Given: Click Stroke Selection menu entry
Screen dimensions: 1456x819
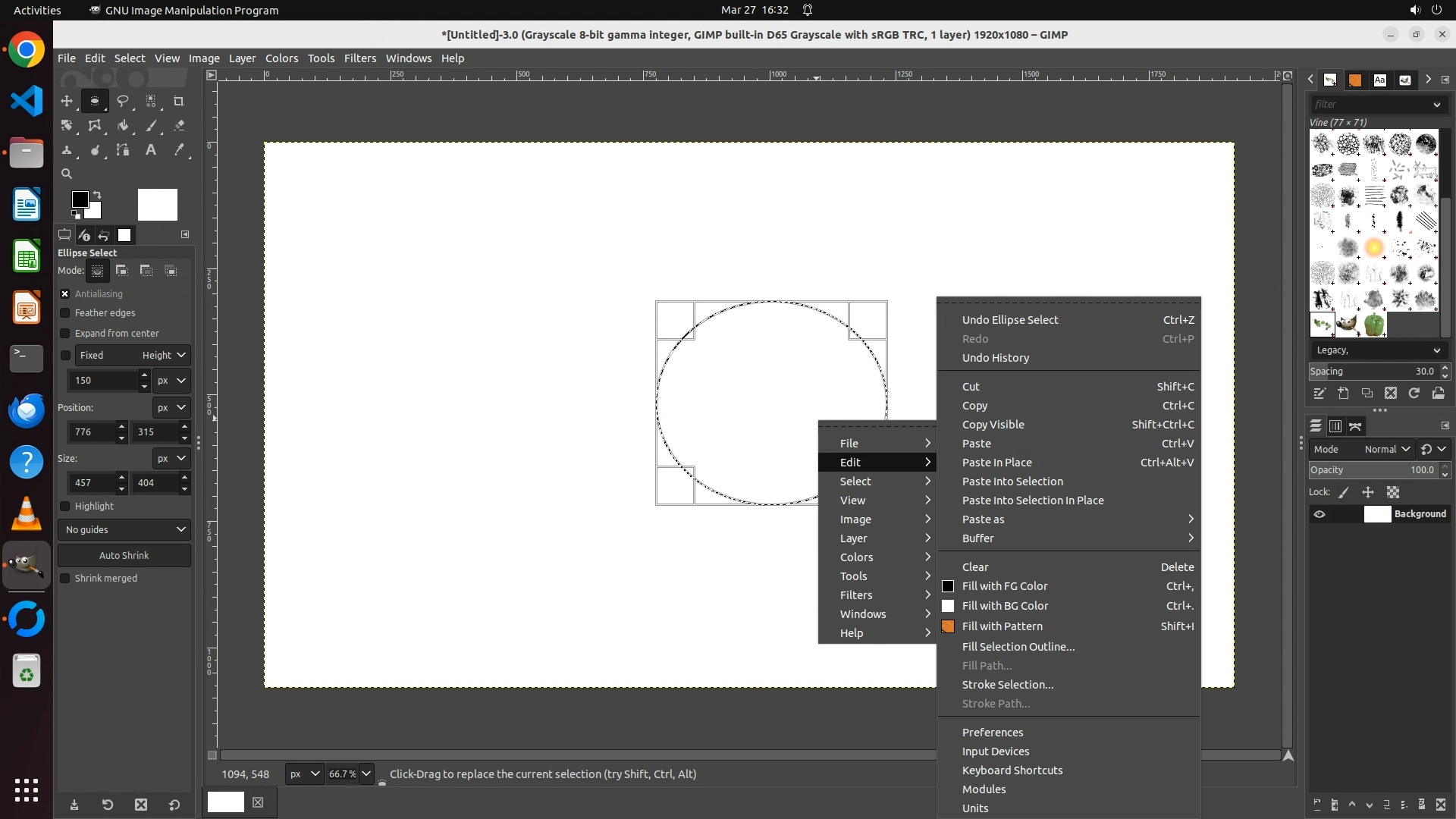Looking at the screenshot, I should click(x=1008, y=685).
